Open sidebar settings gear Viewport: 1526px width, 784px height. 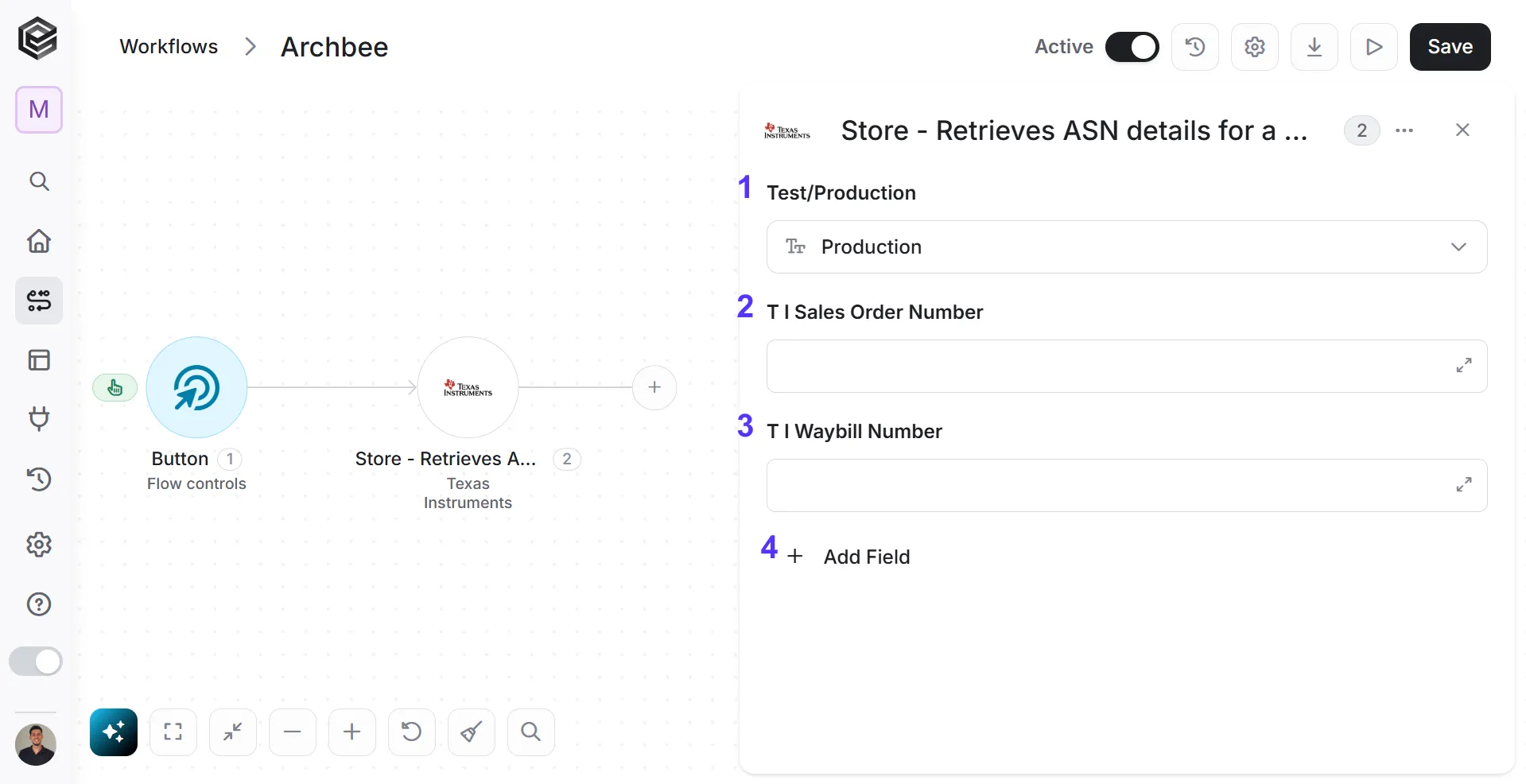click(x=39, y=545)
